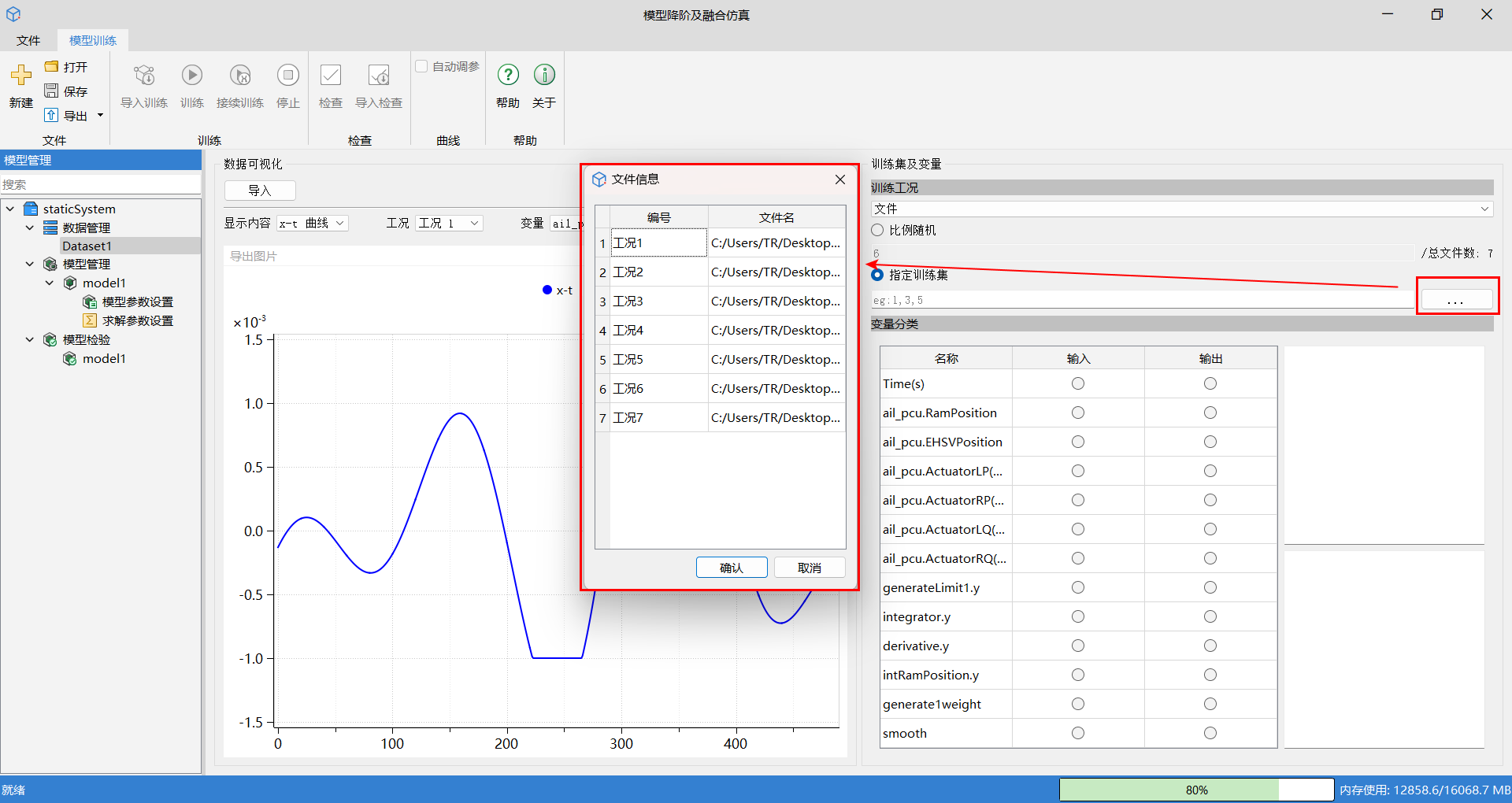The height and width of the screenshot is (803, 1512).
Task: Switch to the 模型训练 tab
Action: pyautogui.click(x=93, y=40)
